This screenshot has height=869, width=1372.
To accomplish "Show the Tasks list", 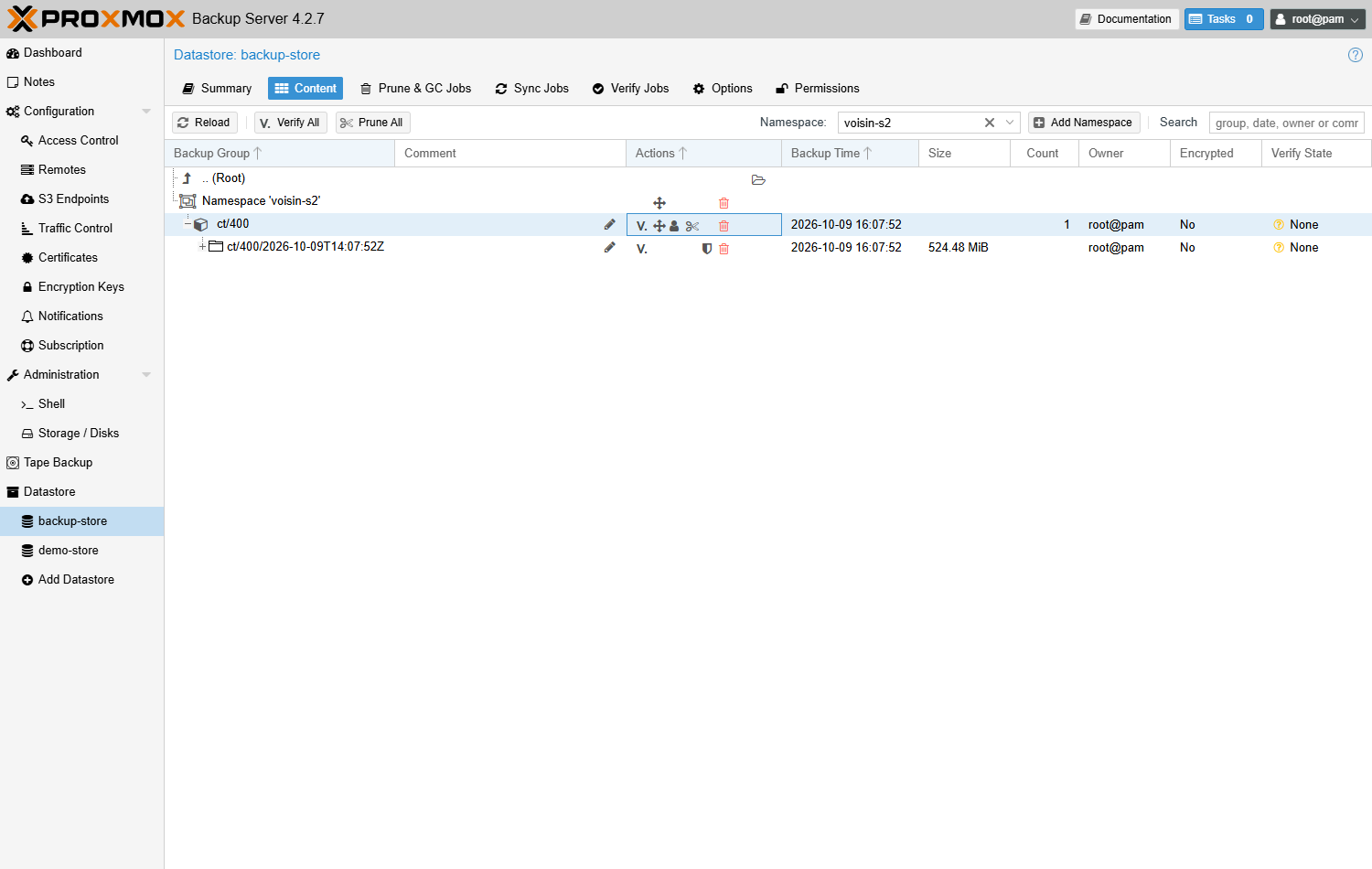I will click(x=1224, y=19).
